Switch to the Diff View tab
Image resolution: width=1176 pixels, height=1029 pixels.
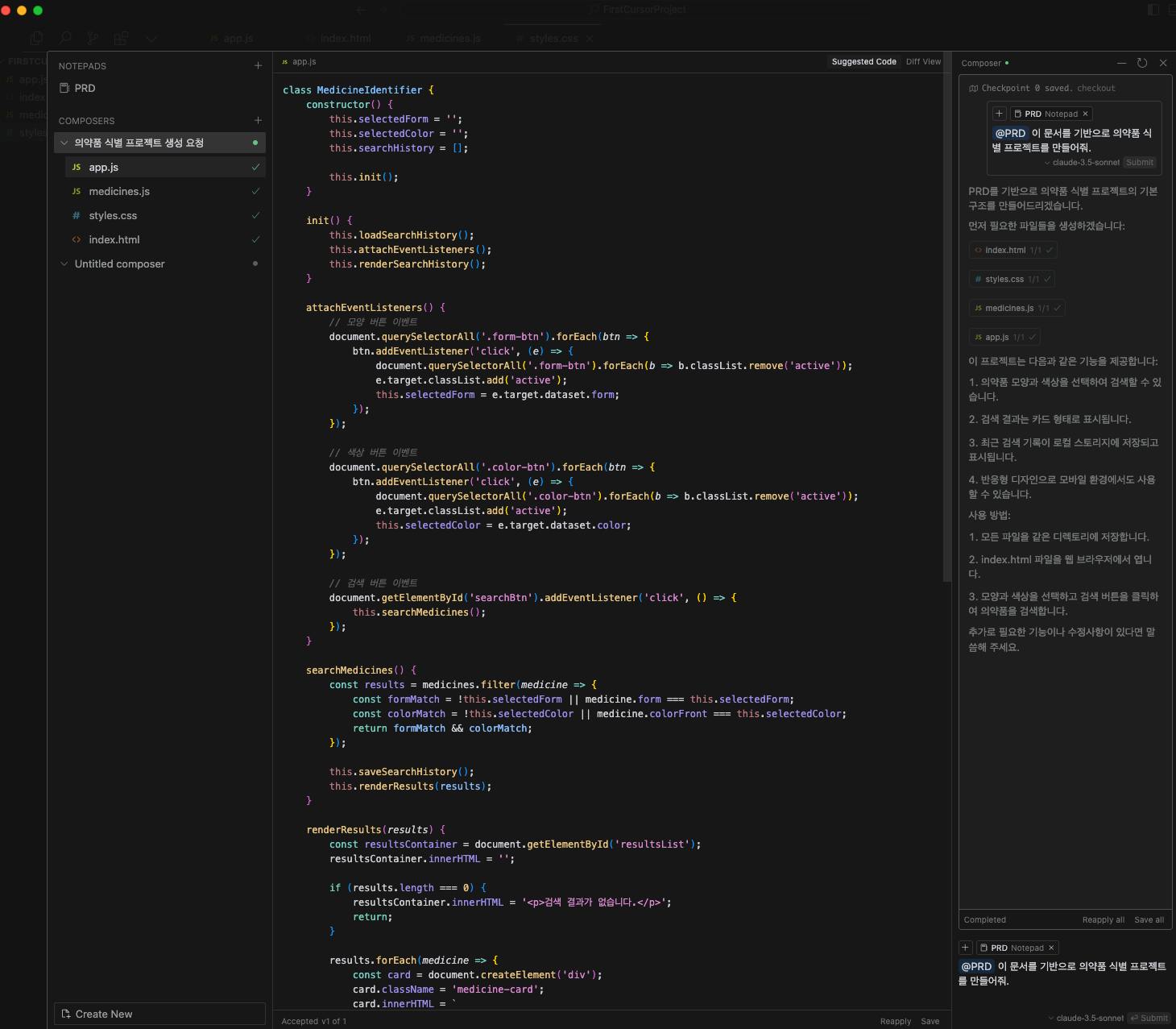923,62
